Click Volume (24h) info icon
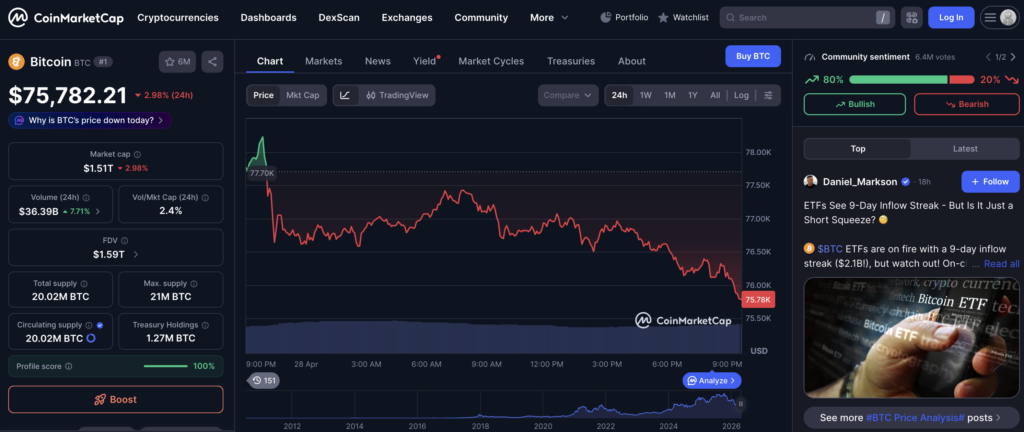This screenshot has width=1024, height=432. point(86,197)
